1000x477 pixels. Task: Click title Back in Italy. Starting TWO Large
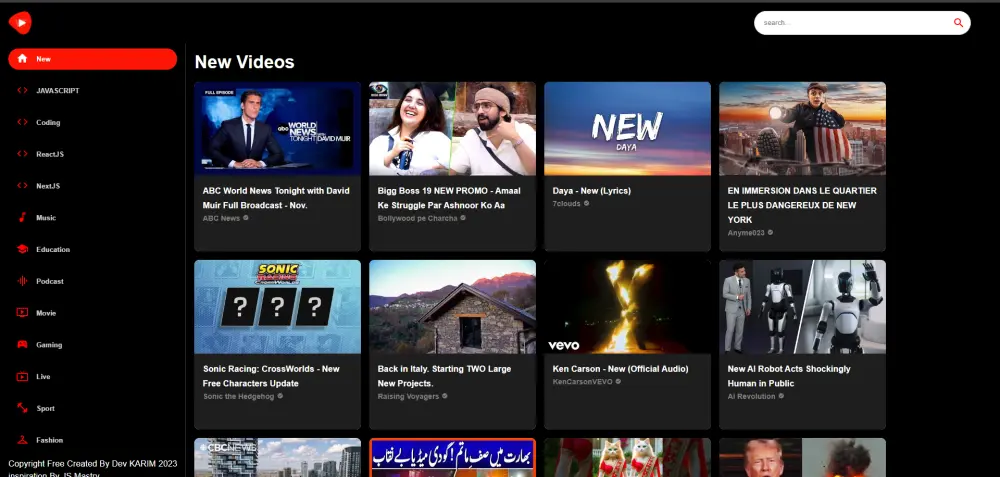[444, 376]
